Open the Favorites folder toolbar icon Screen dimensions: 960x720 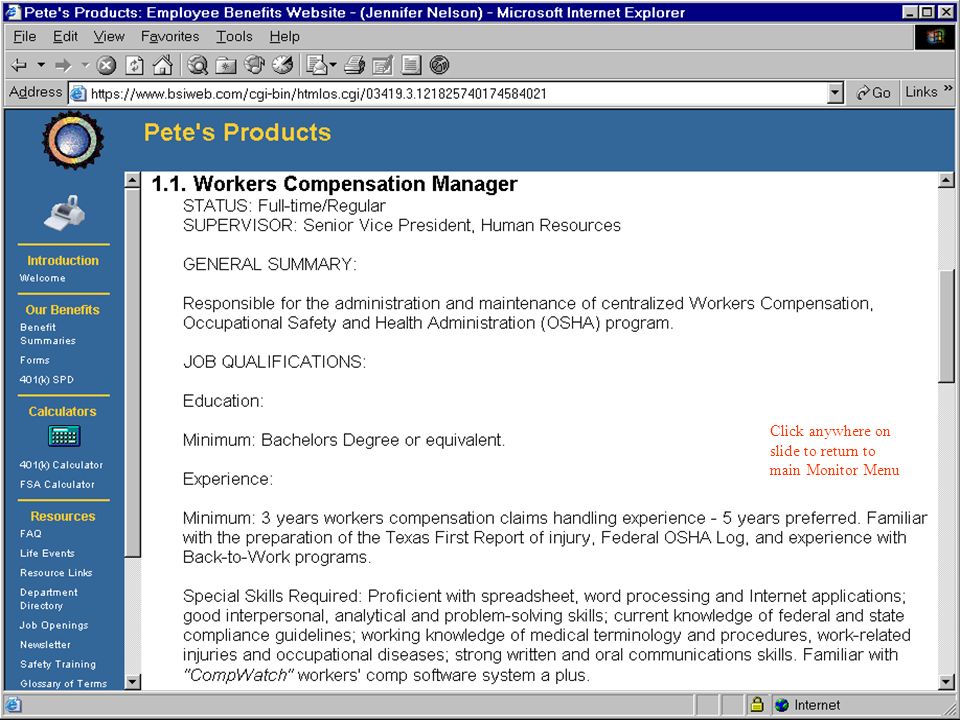[x=226, y=65]
